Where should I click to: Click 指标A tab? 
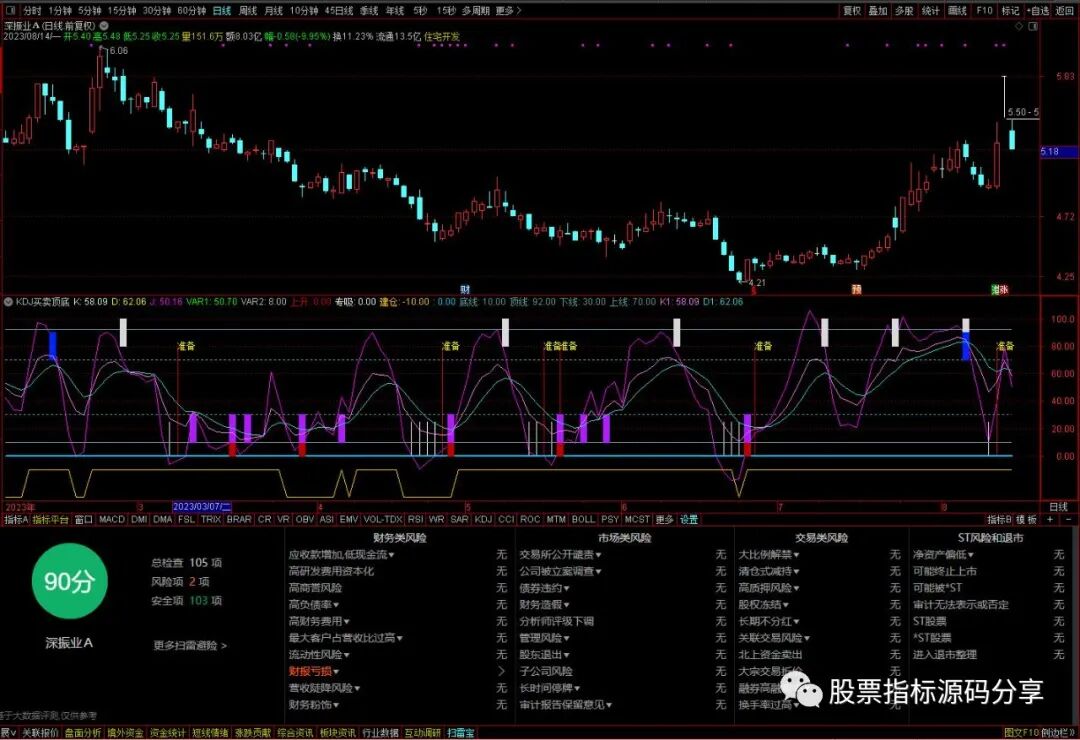16,520
